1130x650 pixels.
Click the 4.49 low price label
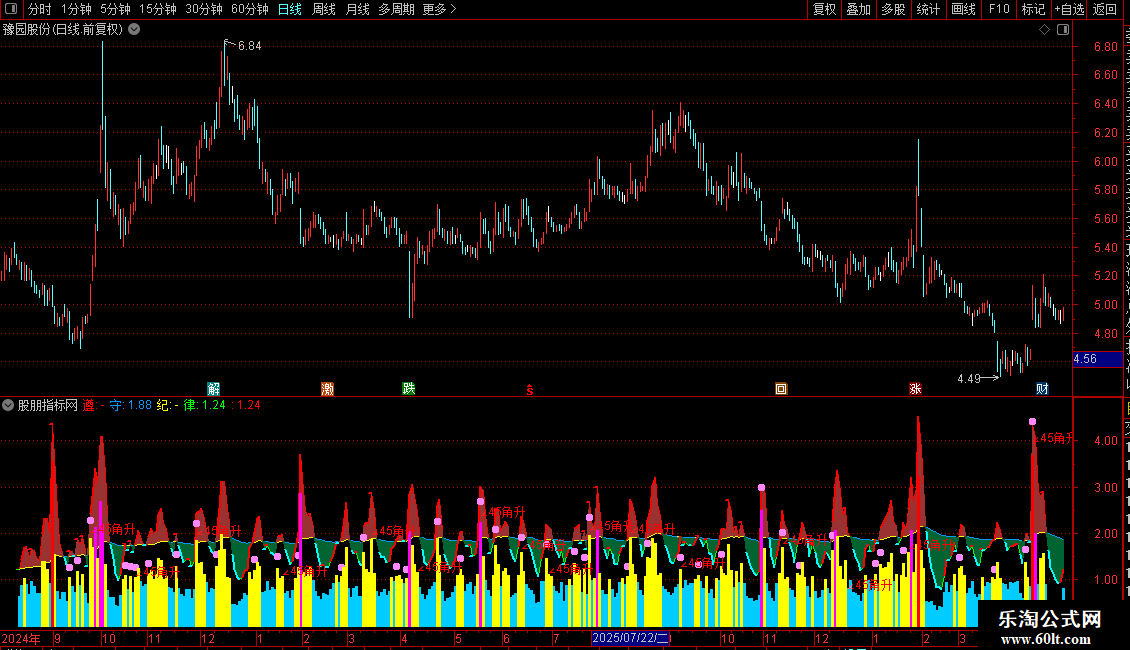coord(969,379)
